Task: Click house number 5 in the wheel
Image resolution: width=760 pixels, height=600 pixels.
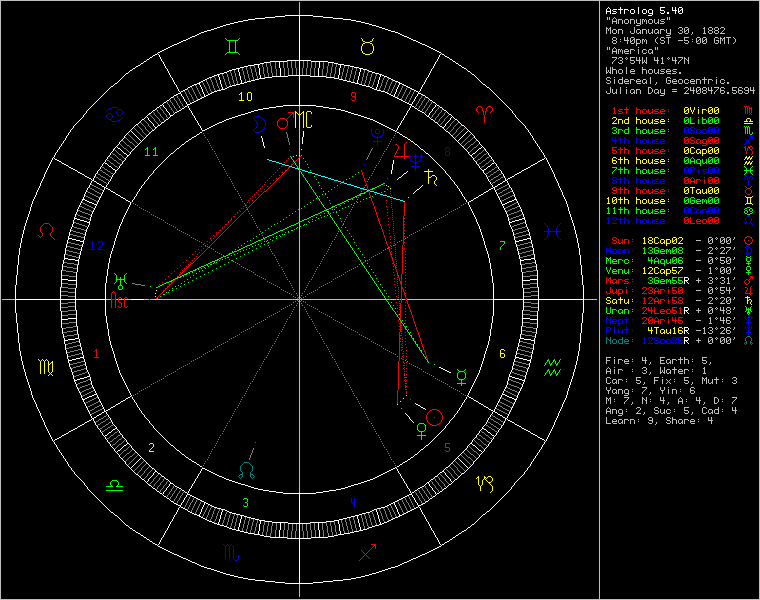Action: [x=447, y=448]
